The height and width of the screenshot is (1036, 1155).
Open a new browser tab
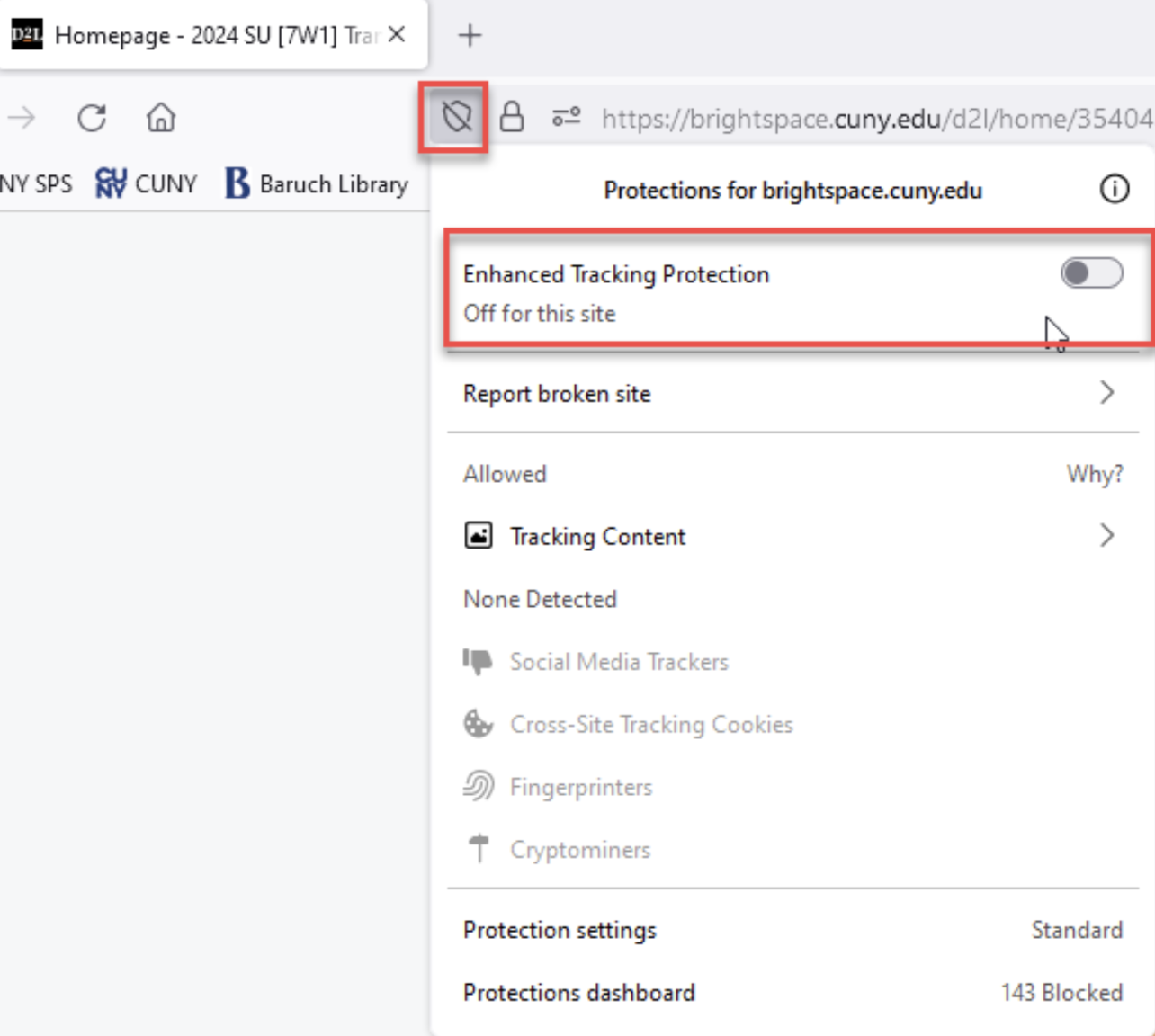pos(469,35)
